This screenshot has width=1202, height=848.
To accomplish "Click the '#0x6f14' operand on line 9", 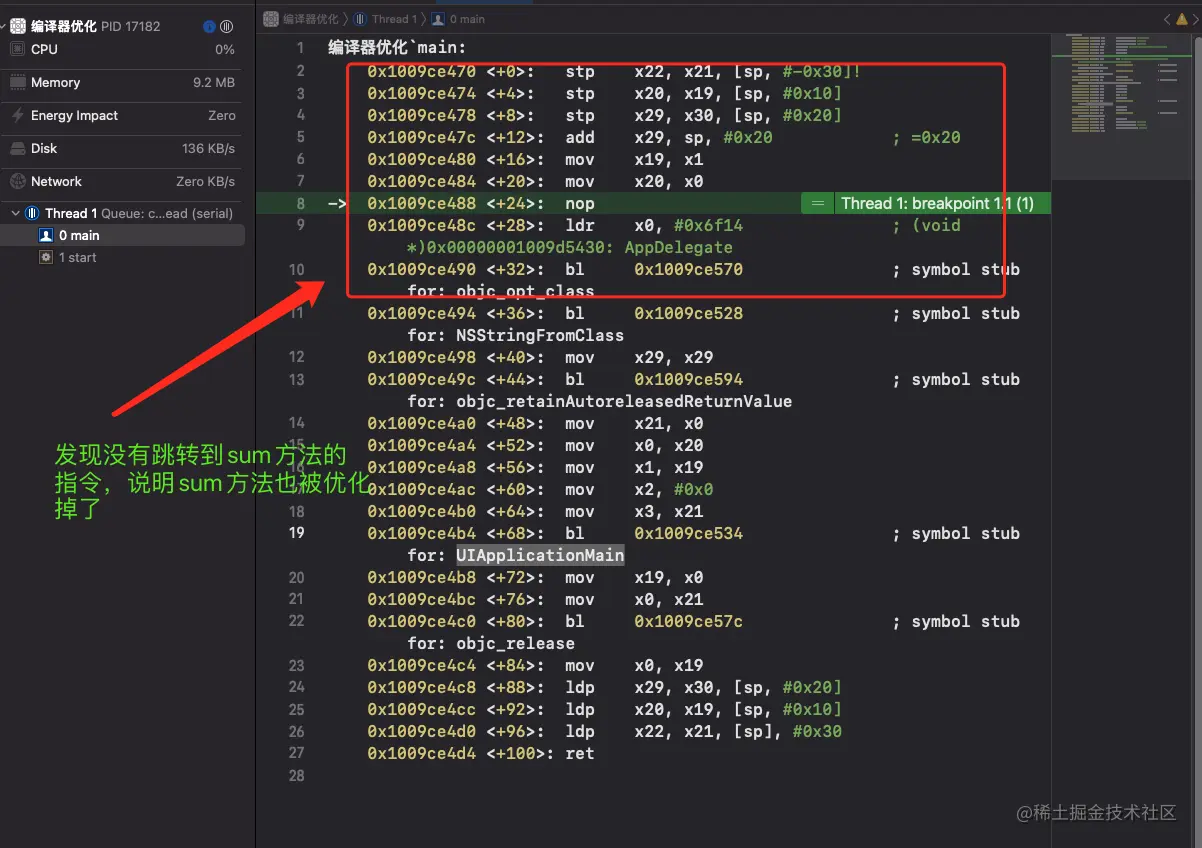I will (x=709, y=225).
